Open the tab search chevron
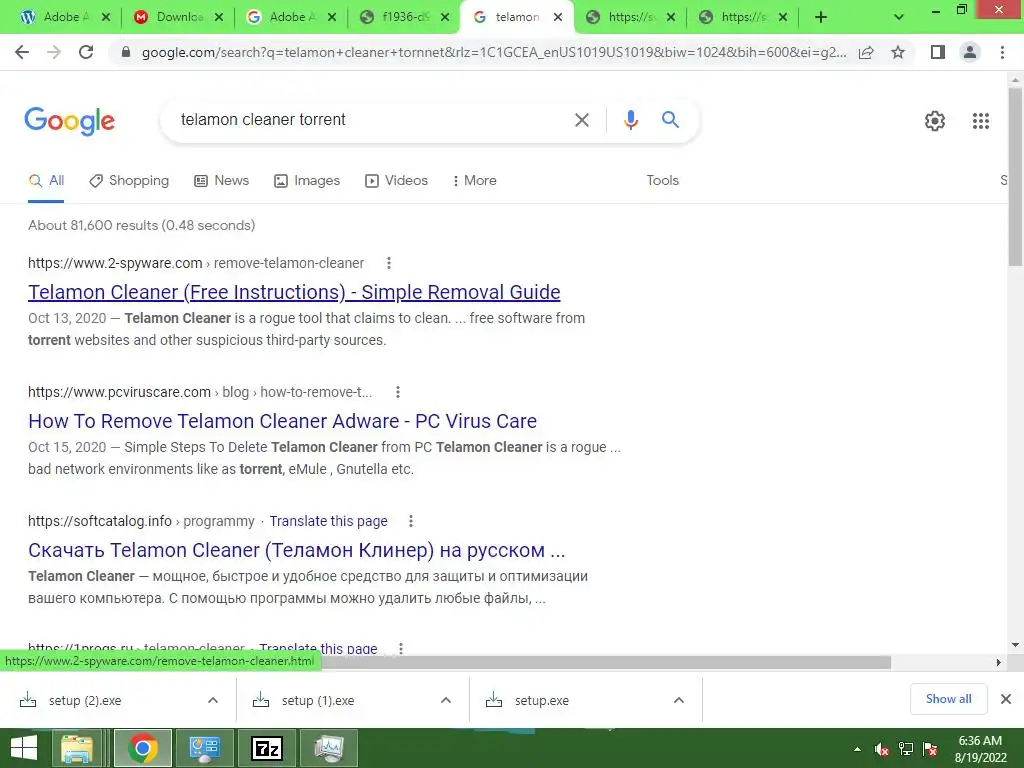 pyautogui.click(x=899, y=18)
